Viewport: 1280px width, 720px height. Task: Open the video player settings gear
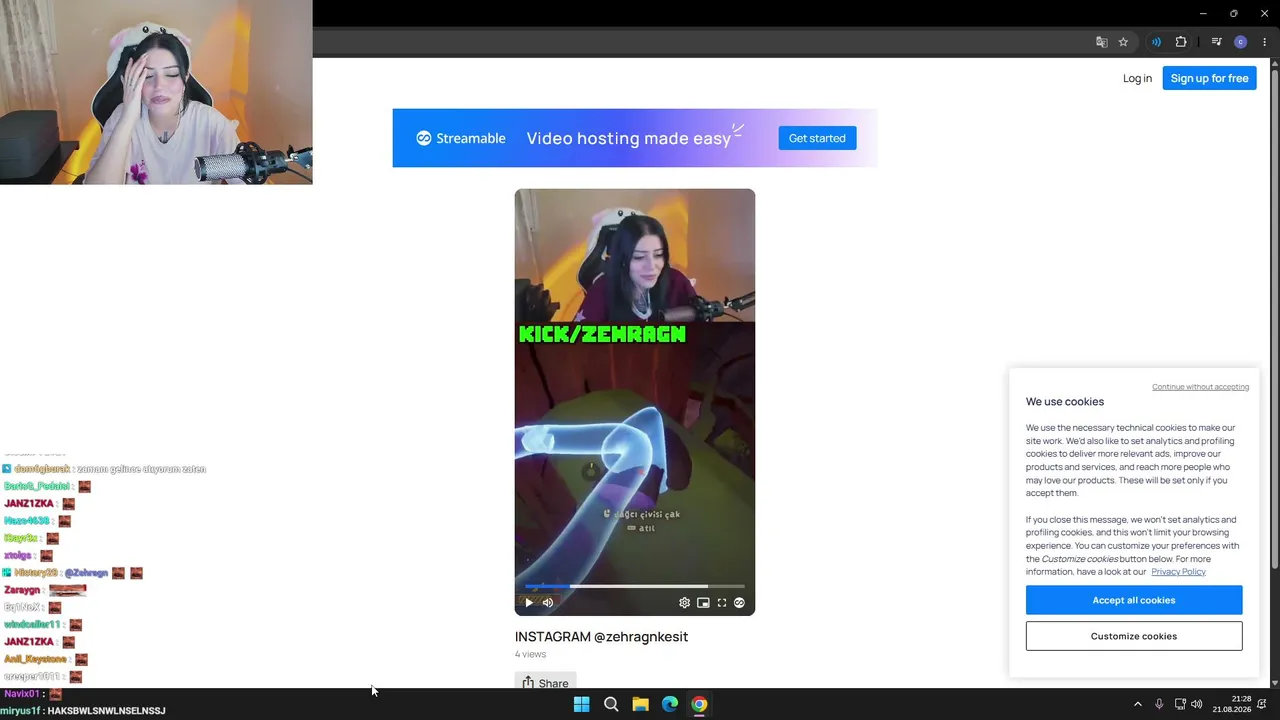click(684, 603)
